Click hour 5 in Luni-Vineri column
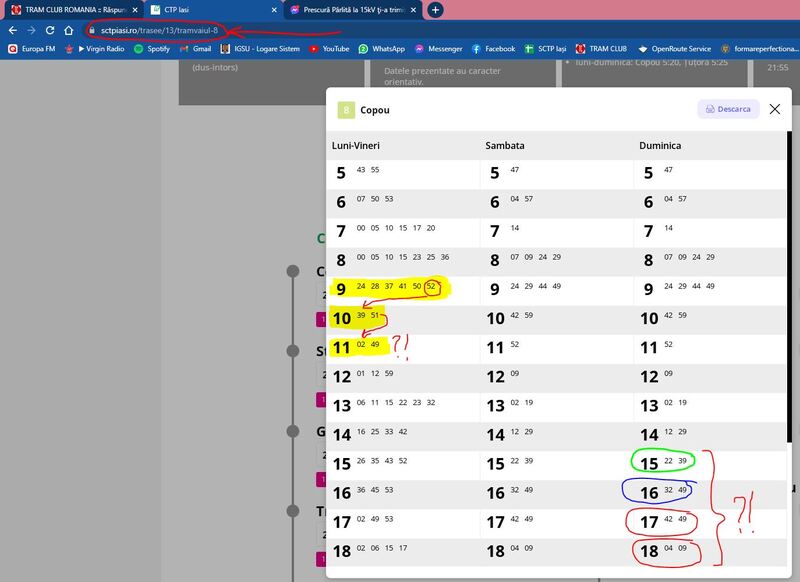This screenshot has width=800, height=582. 341,173
